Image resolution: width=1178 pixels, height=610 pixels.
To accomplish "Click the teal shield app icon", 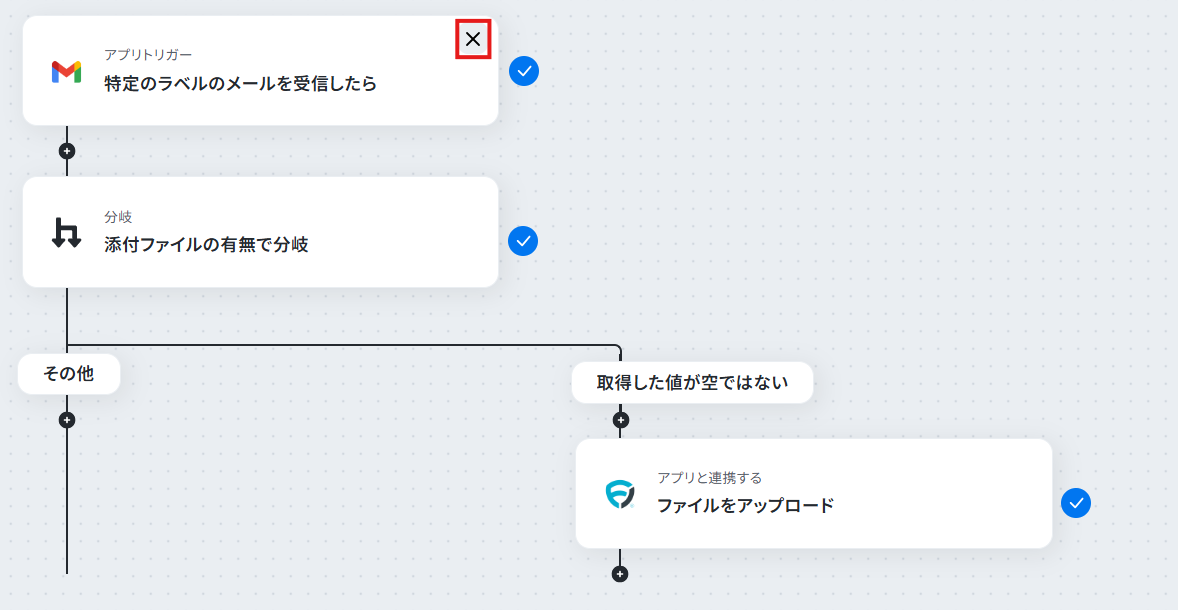I will pos(620,494).
